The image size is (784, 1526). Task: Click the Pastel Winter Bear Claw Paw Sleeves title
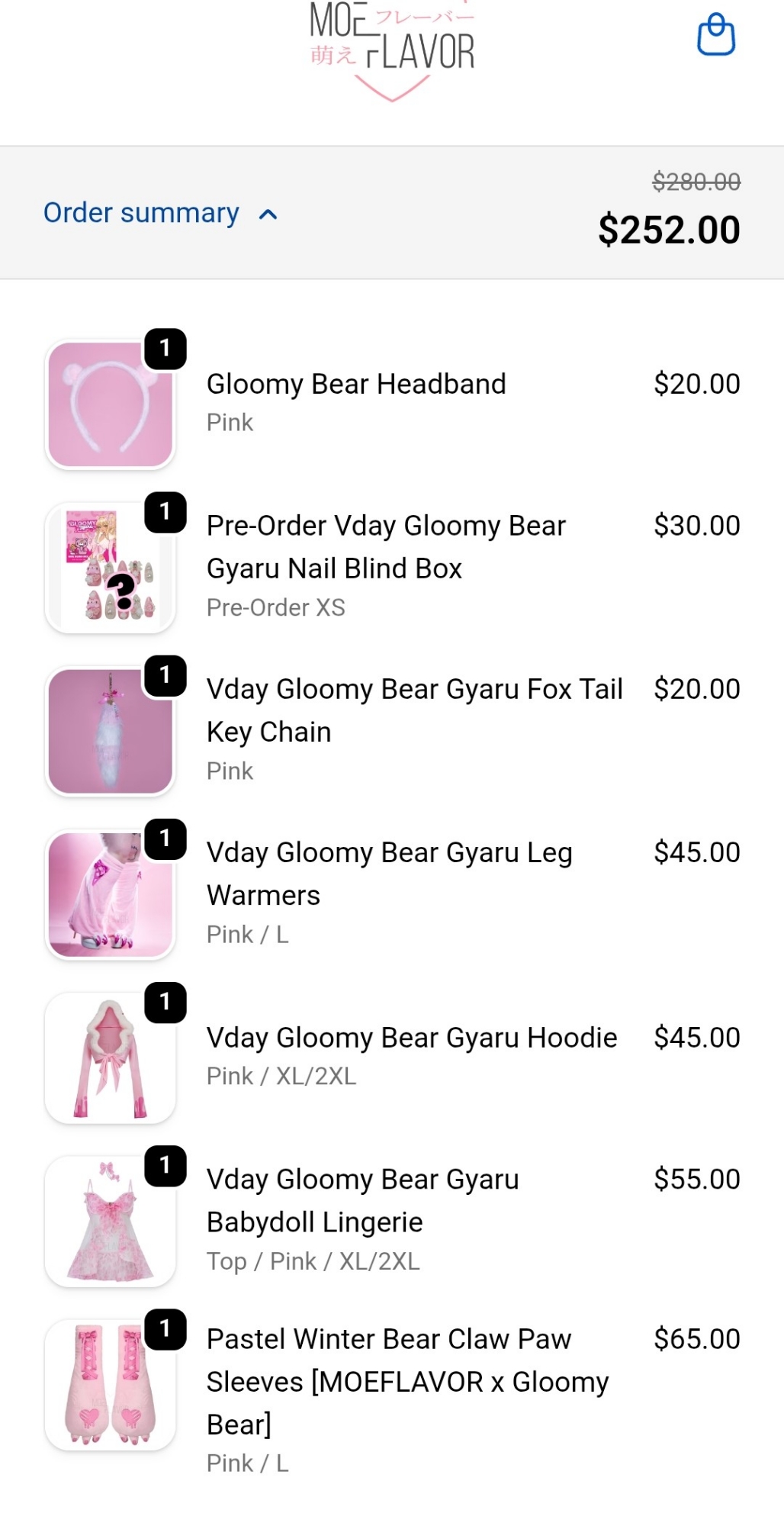[x=407, y=1381]
